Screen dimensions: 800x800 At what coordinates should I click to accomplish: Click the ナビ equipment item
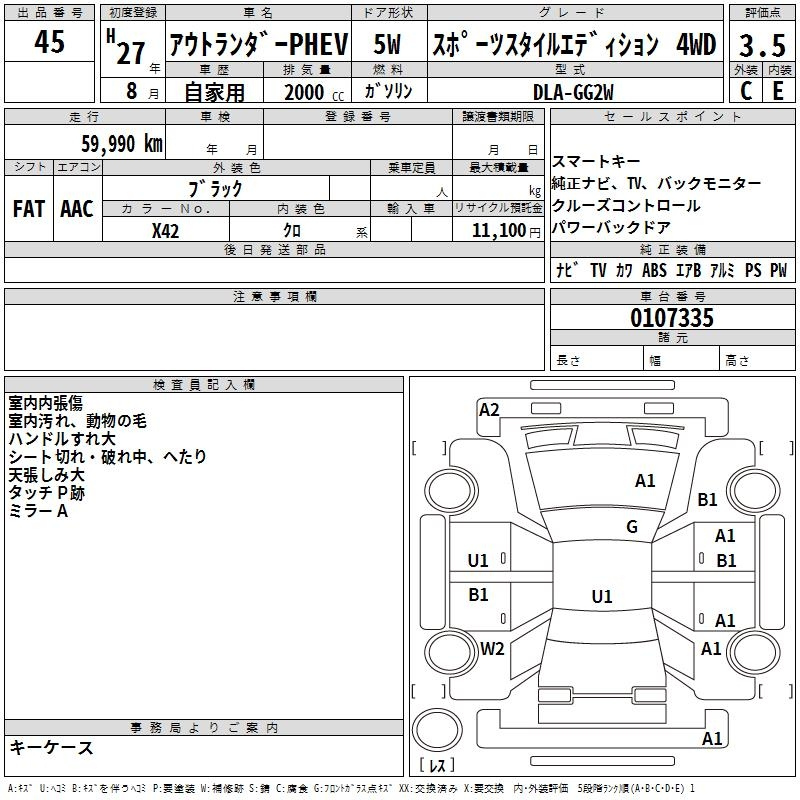[x=567, y=270]
